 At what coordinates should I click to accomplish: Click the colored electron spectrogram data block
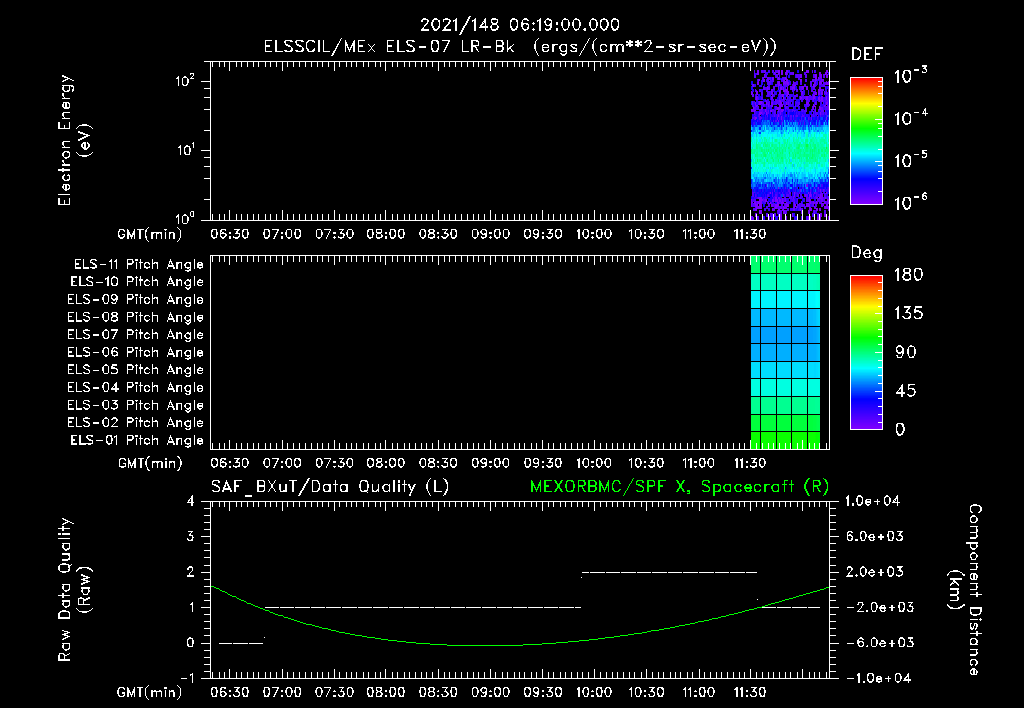pyautogui.click(x=790, y=144)
